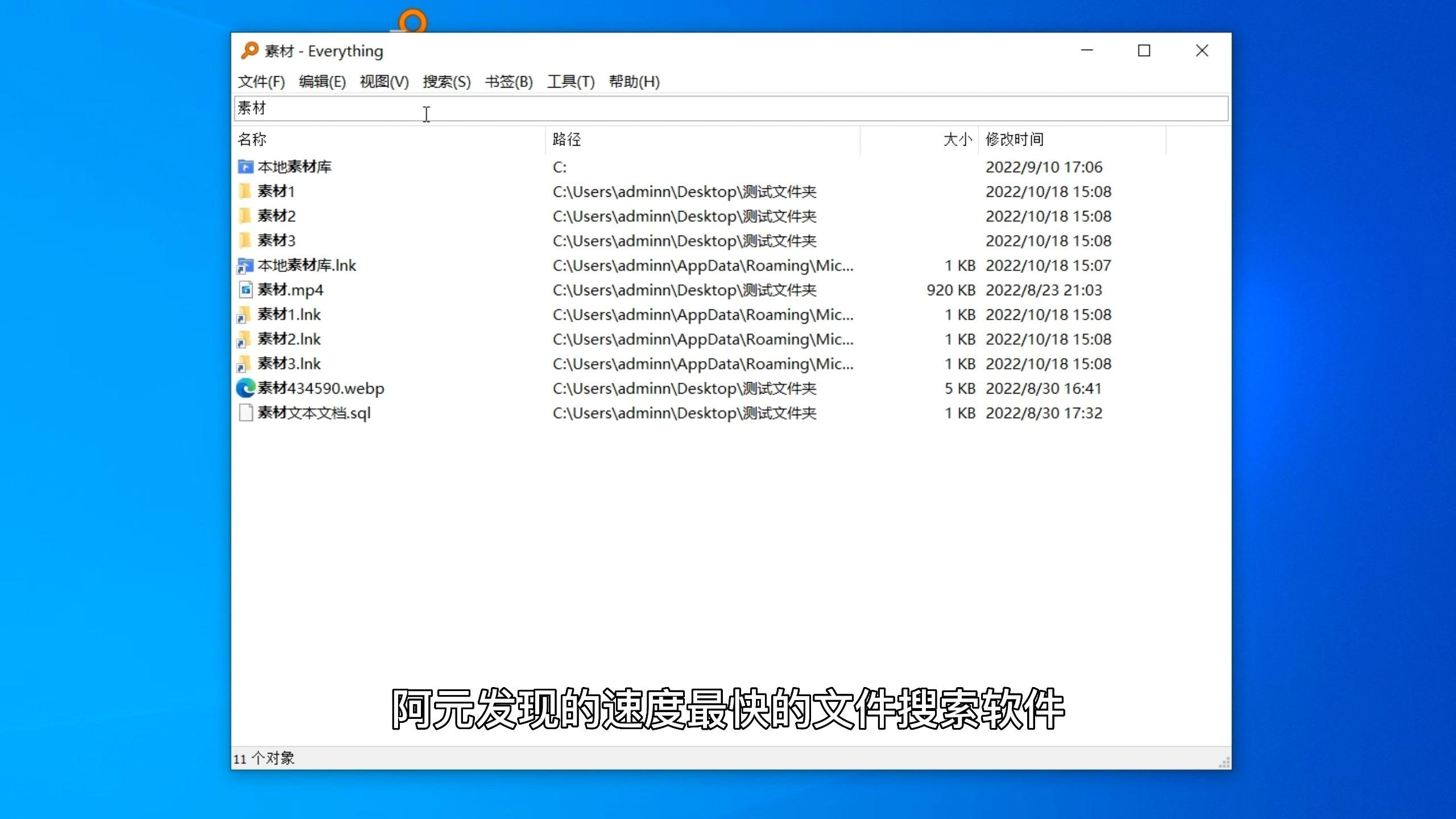1456x819 pixels.
Task: Select the 本地素材库 result name
Action: pos(294,167)
